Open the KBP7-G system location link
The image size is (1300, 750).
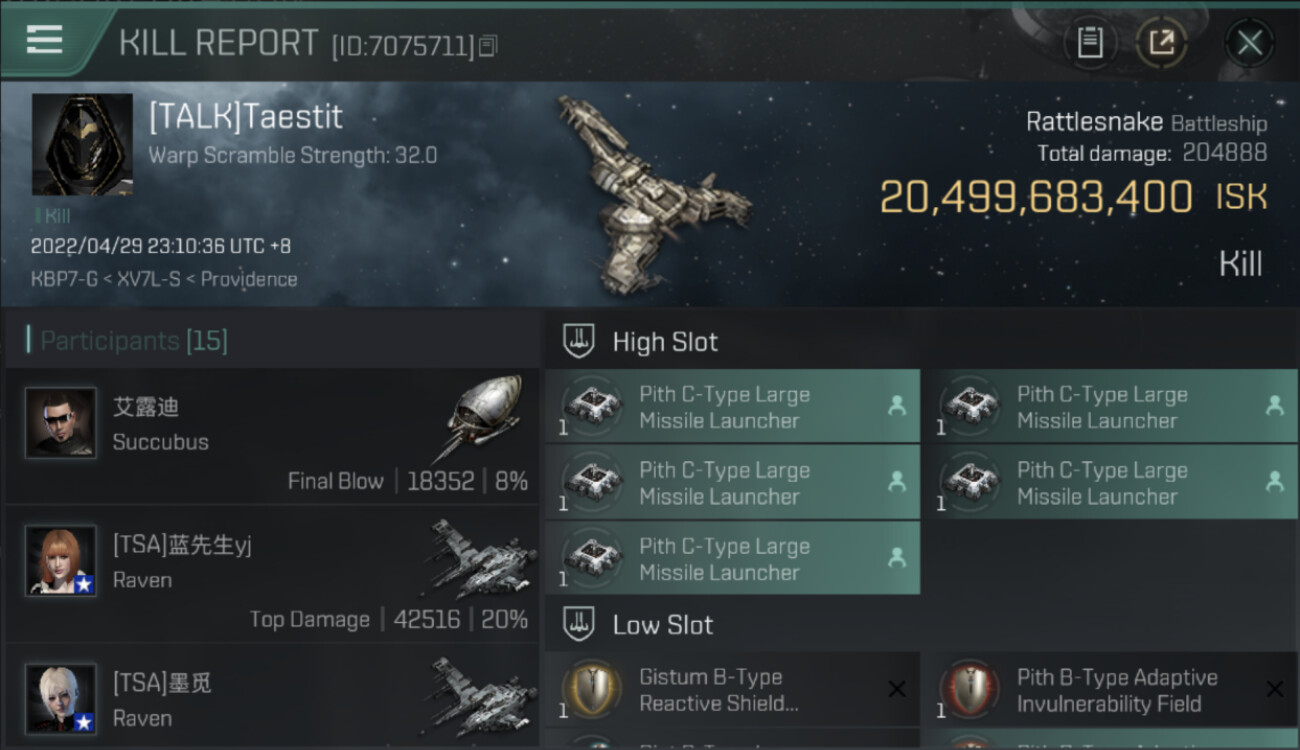(x=63, y=279)
